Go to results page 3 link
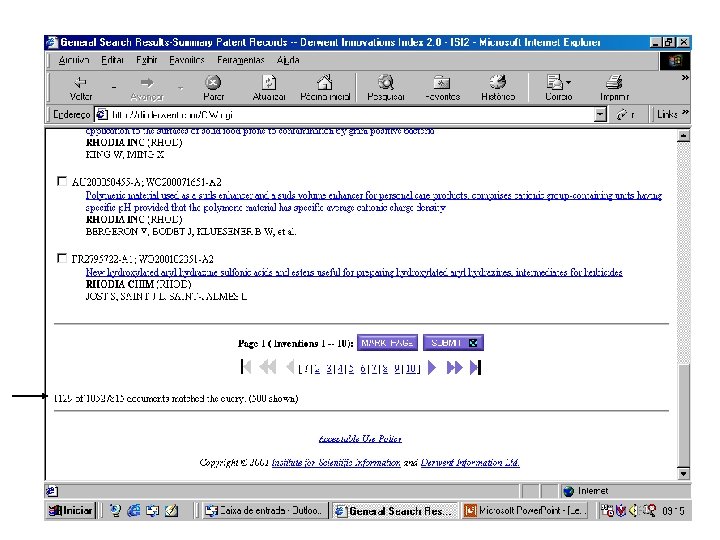The image size is (720, 540). 330,369
